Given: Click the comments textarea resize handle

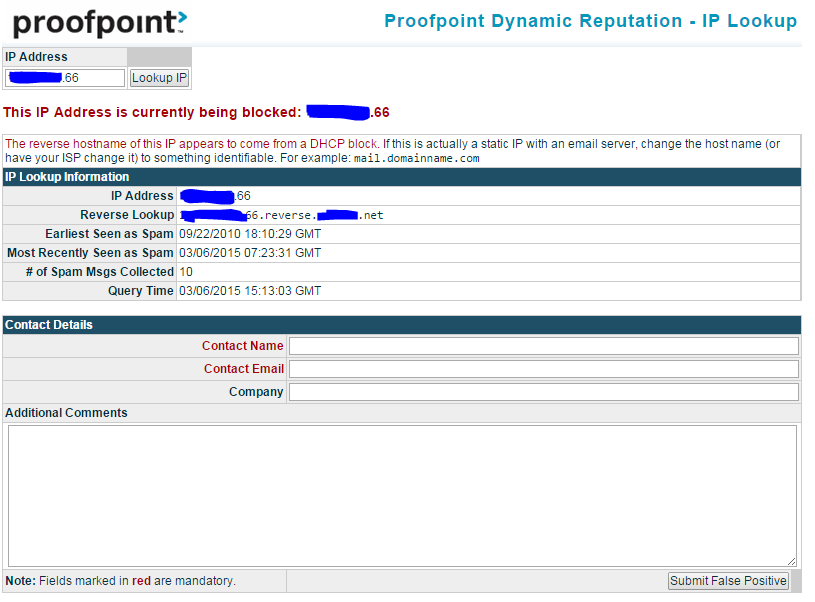Looking at the screenshot, I should 792,561.
